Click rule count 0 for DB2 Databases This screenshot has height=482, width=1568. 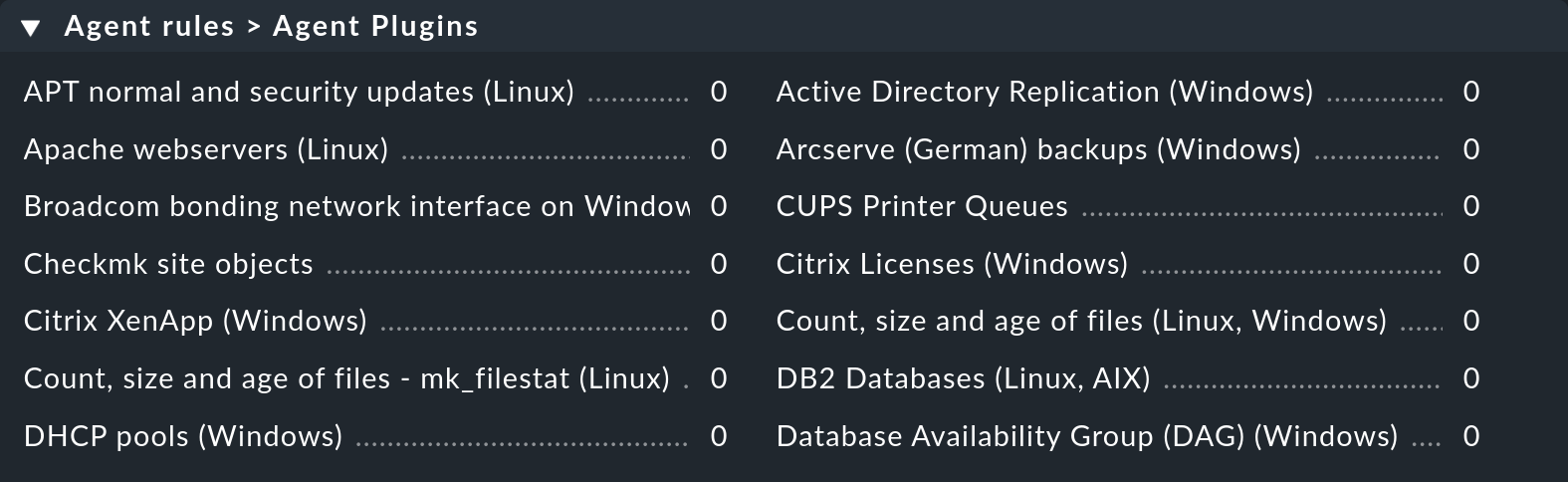click(1471, 378)
